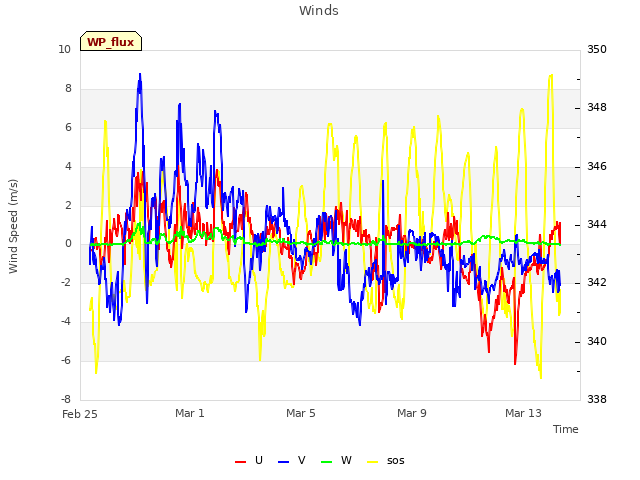Click the 348 right y-axis label
Image resolution: width=640 pixels, height=480 pixels.
pyautogui.click(x=597, y=108)
